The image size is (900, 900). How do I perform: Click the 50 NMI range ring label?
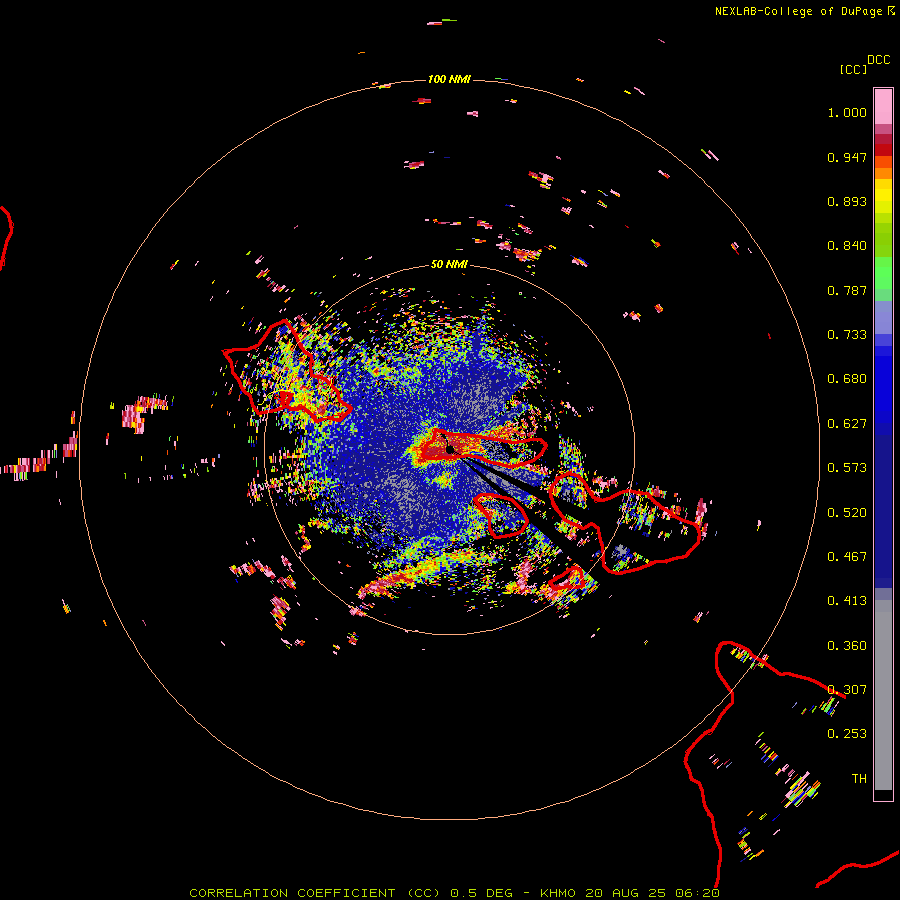point(449,264)
